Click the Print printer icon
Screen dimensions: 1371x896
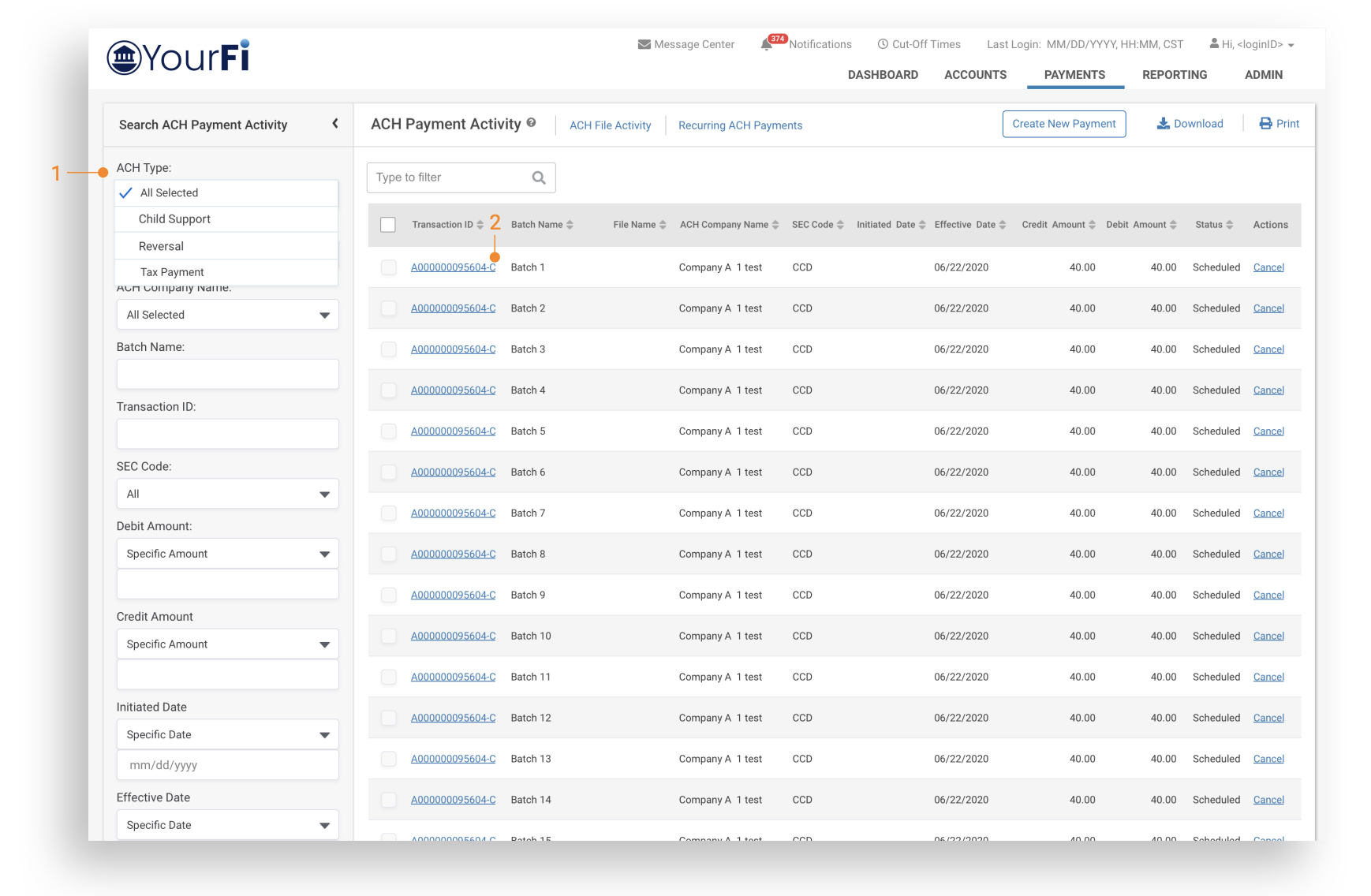[x=1265, y=124]
